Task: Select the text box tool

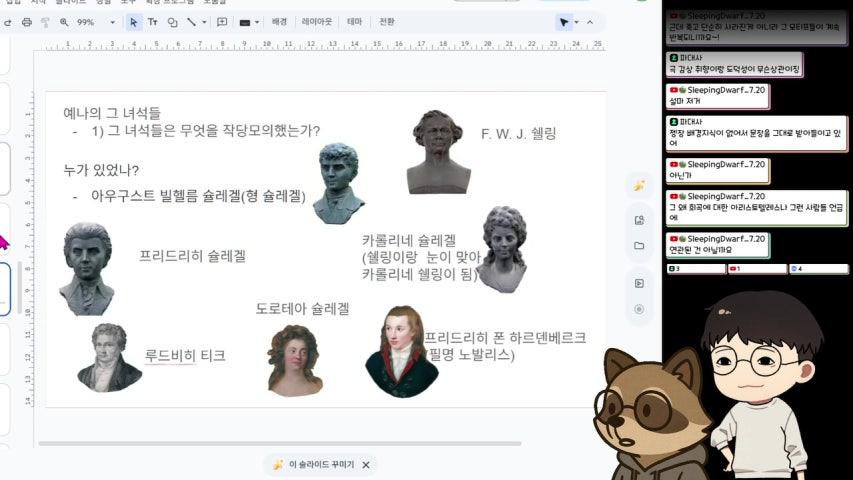Action: [153, 22]
